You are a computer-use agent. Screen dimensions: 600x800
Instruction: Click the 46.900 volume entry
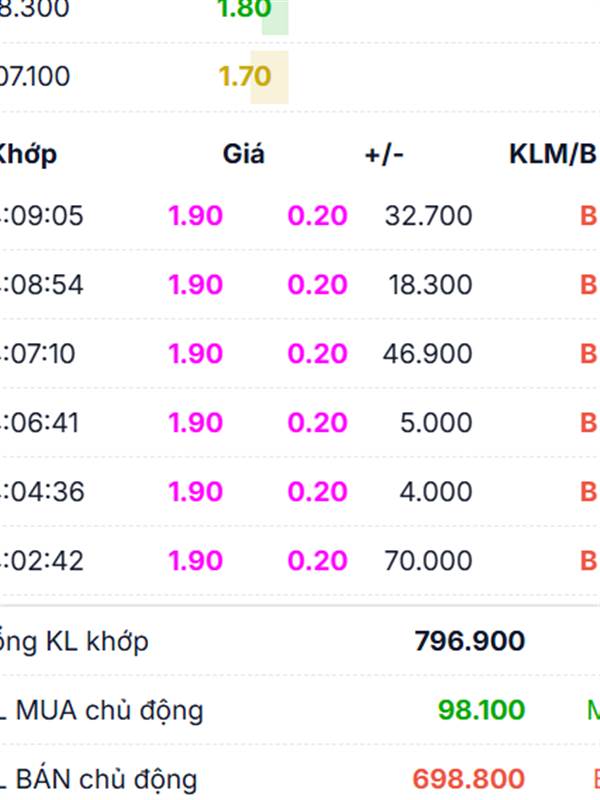(427, 354)
